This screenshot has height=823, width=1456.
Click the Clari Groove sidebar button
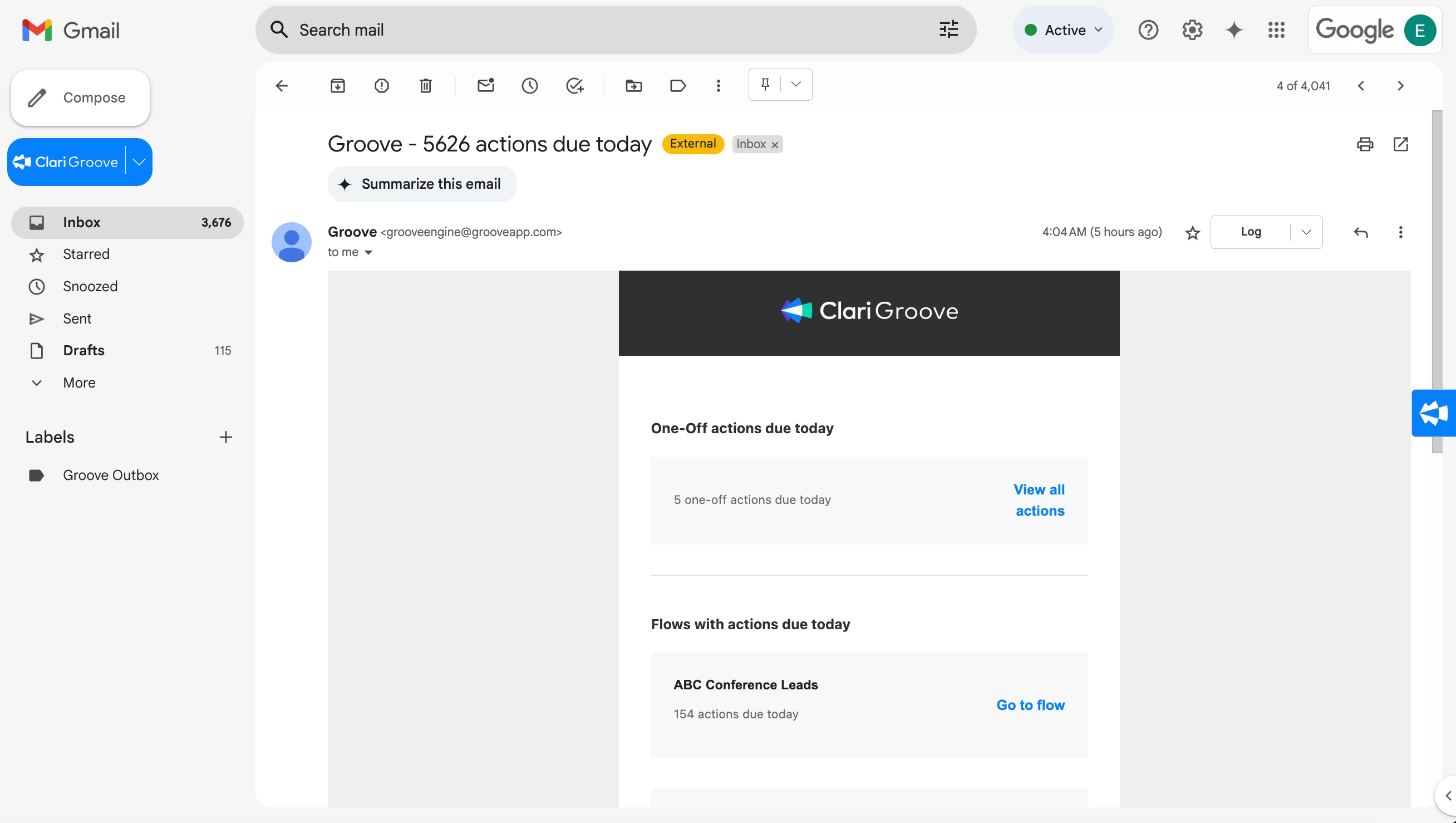[66, 163]
